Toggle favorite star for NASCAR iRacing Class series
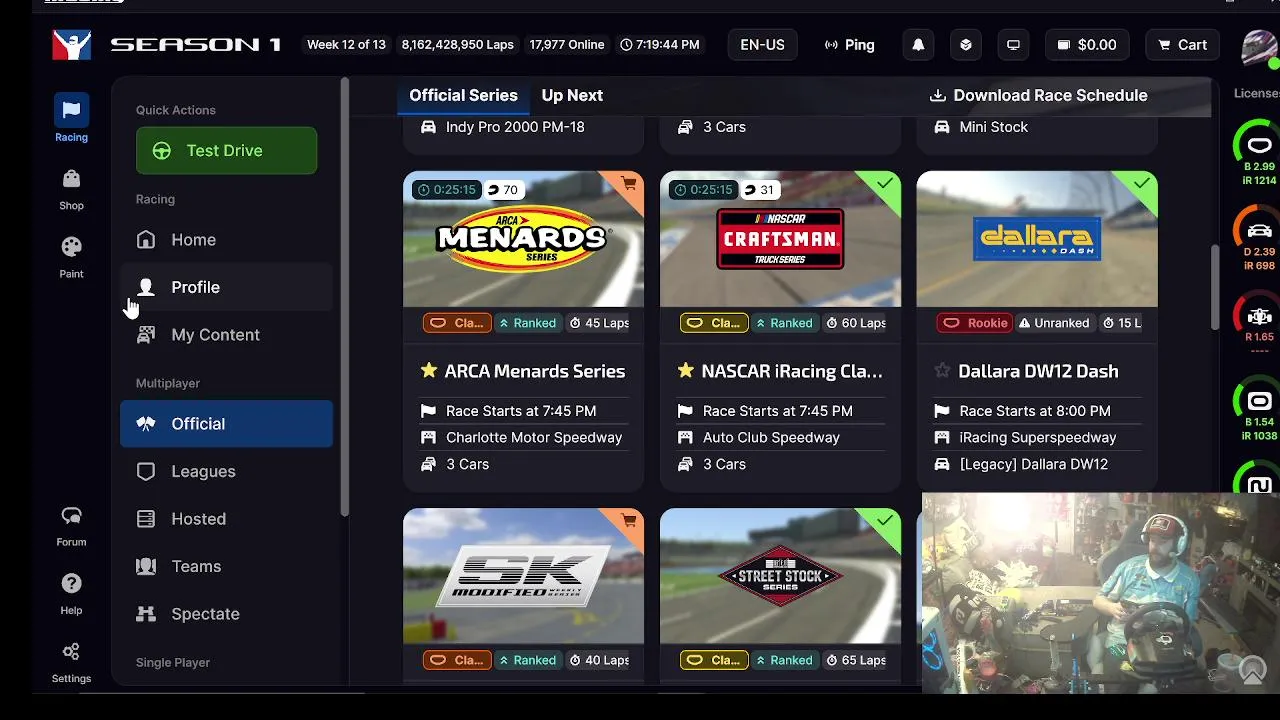The image size is (1280, 720). [685, 371]
